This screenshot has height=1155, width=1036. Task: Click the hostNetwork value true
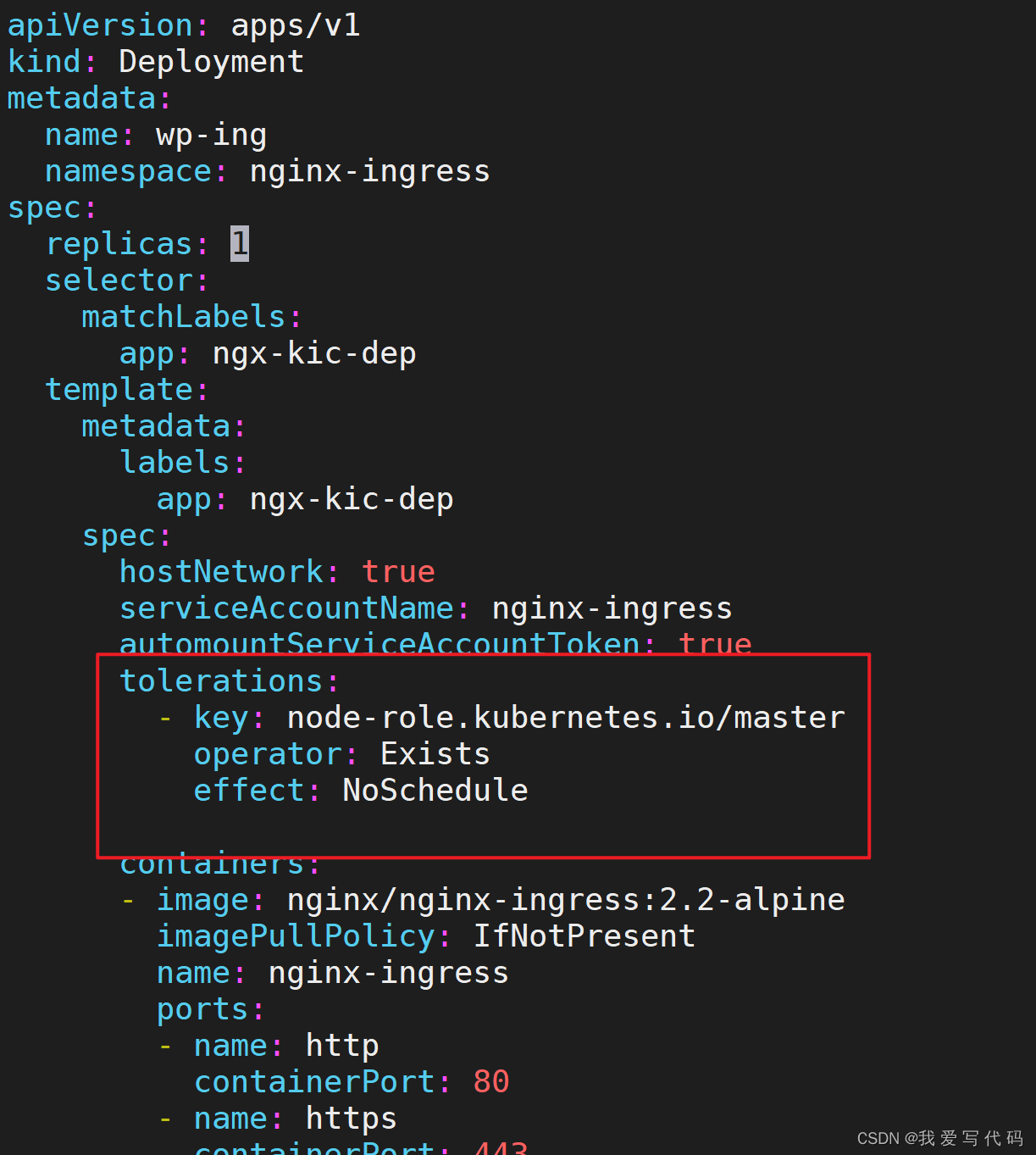point(398,571)
